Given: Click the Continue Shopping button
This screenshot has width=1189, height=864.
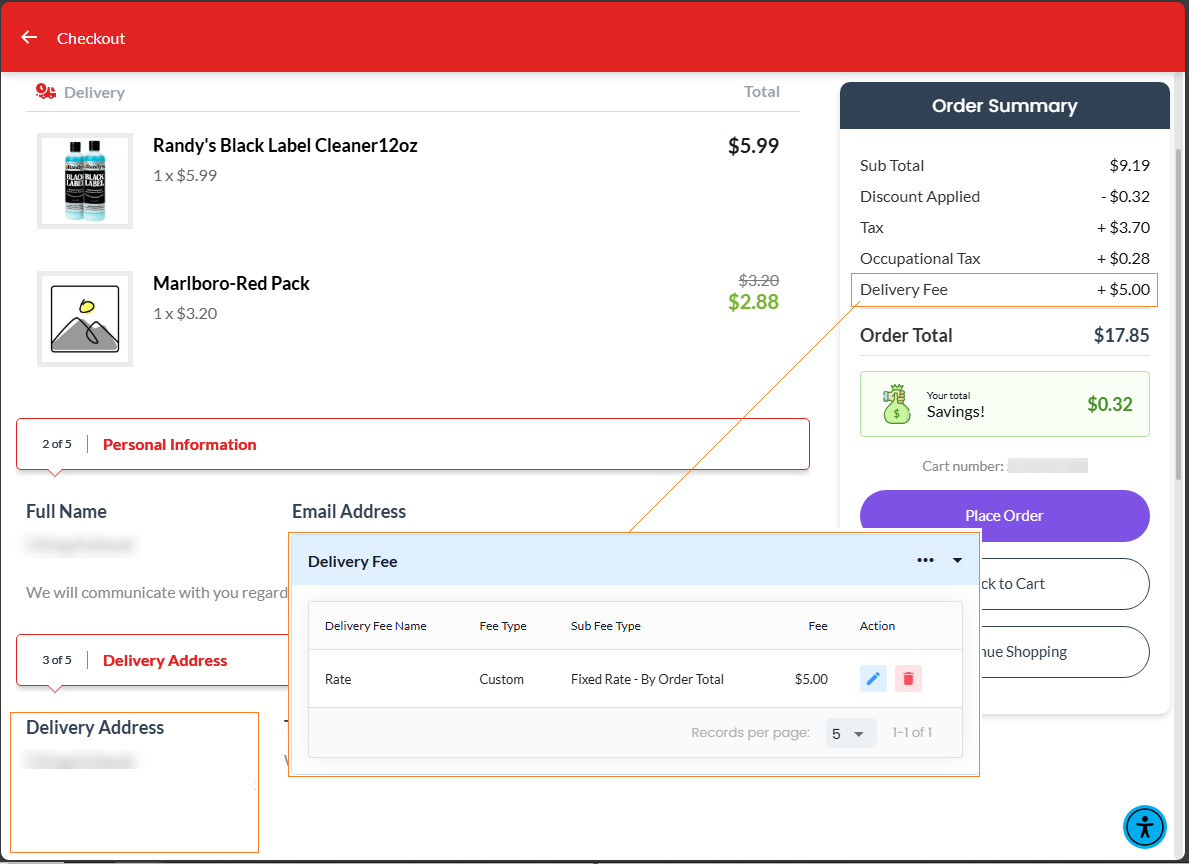Looking at the screenshot, I should [x=1065, y=652].
